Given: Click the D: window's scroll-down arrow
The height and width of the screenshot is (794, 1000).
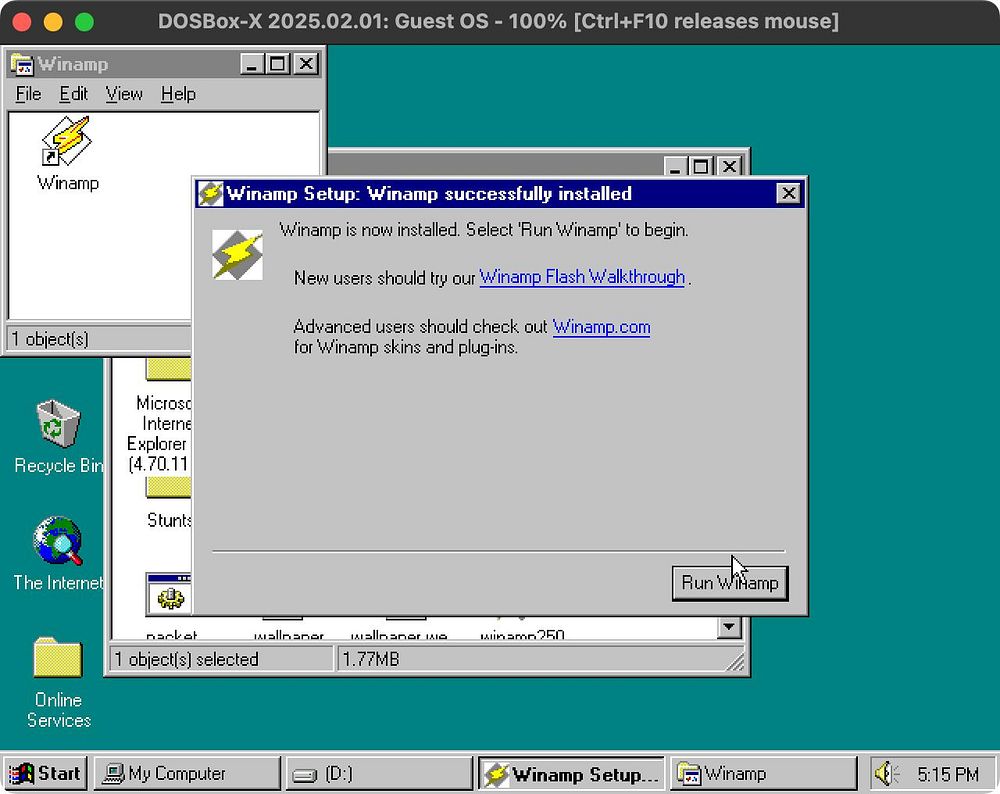Looking at the screenshot, I should click(728, 627).
